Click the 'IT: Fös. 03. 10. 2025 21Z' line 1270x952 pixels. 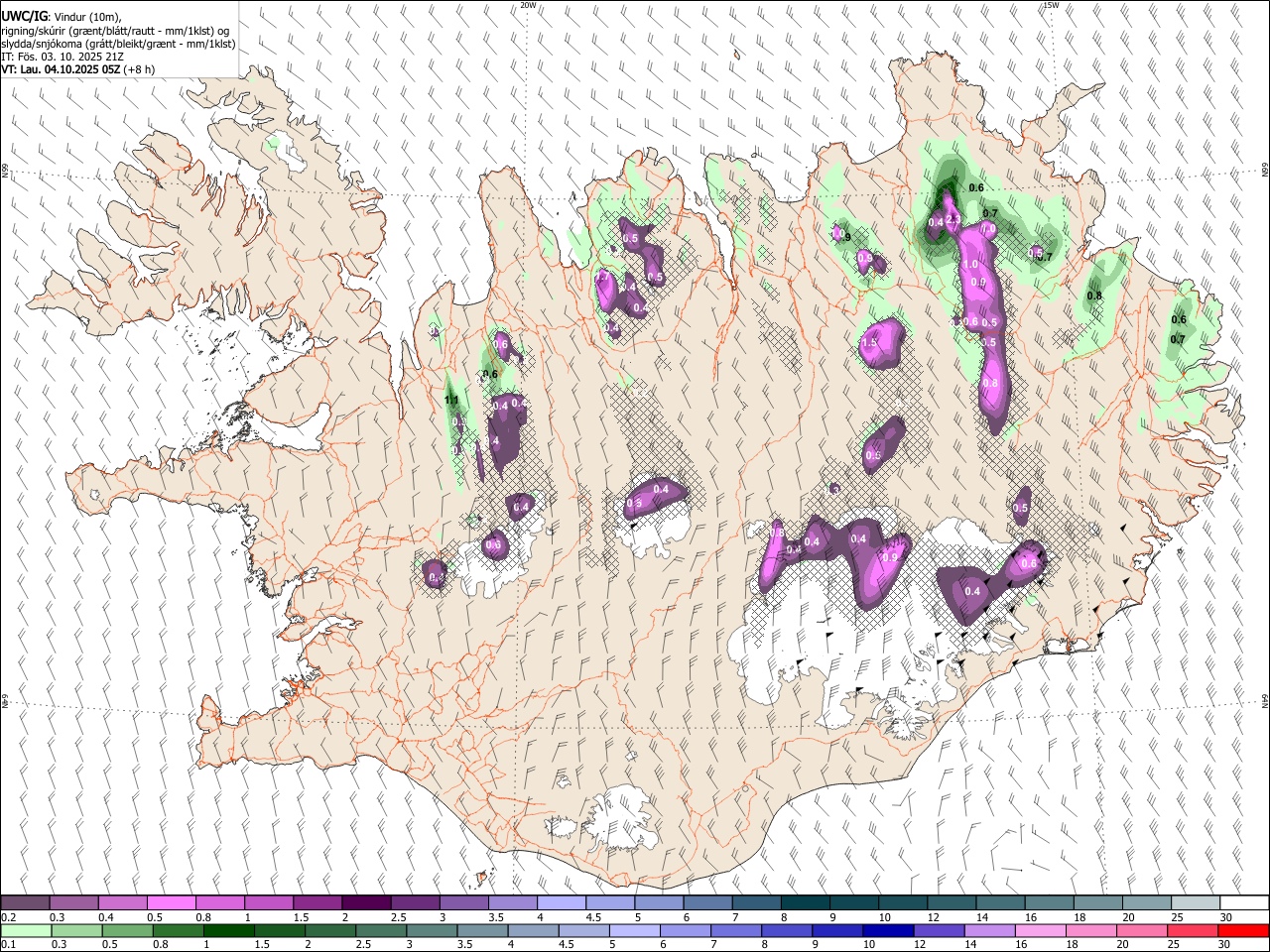pos(63,57)
